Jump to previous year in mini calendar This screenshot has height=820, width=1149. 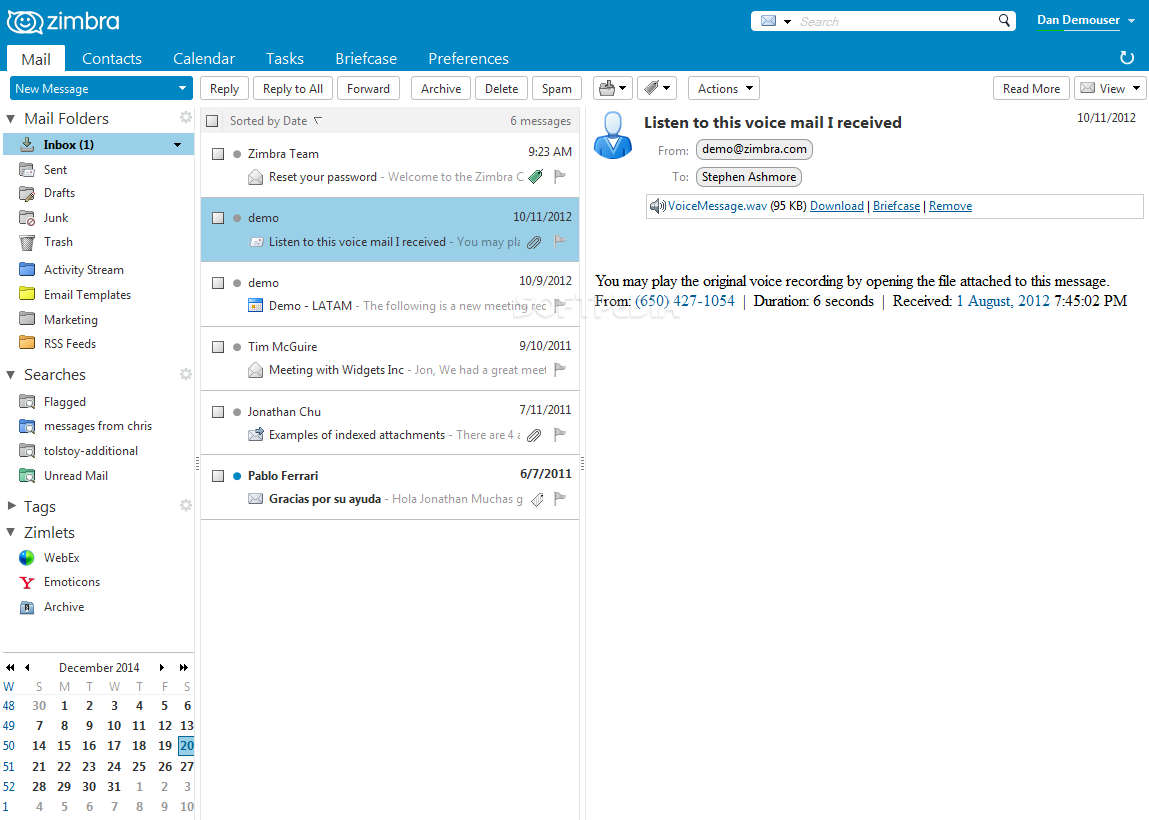tap(10, 668)
